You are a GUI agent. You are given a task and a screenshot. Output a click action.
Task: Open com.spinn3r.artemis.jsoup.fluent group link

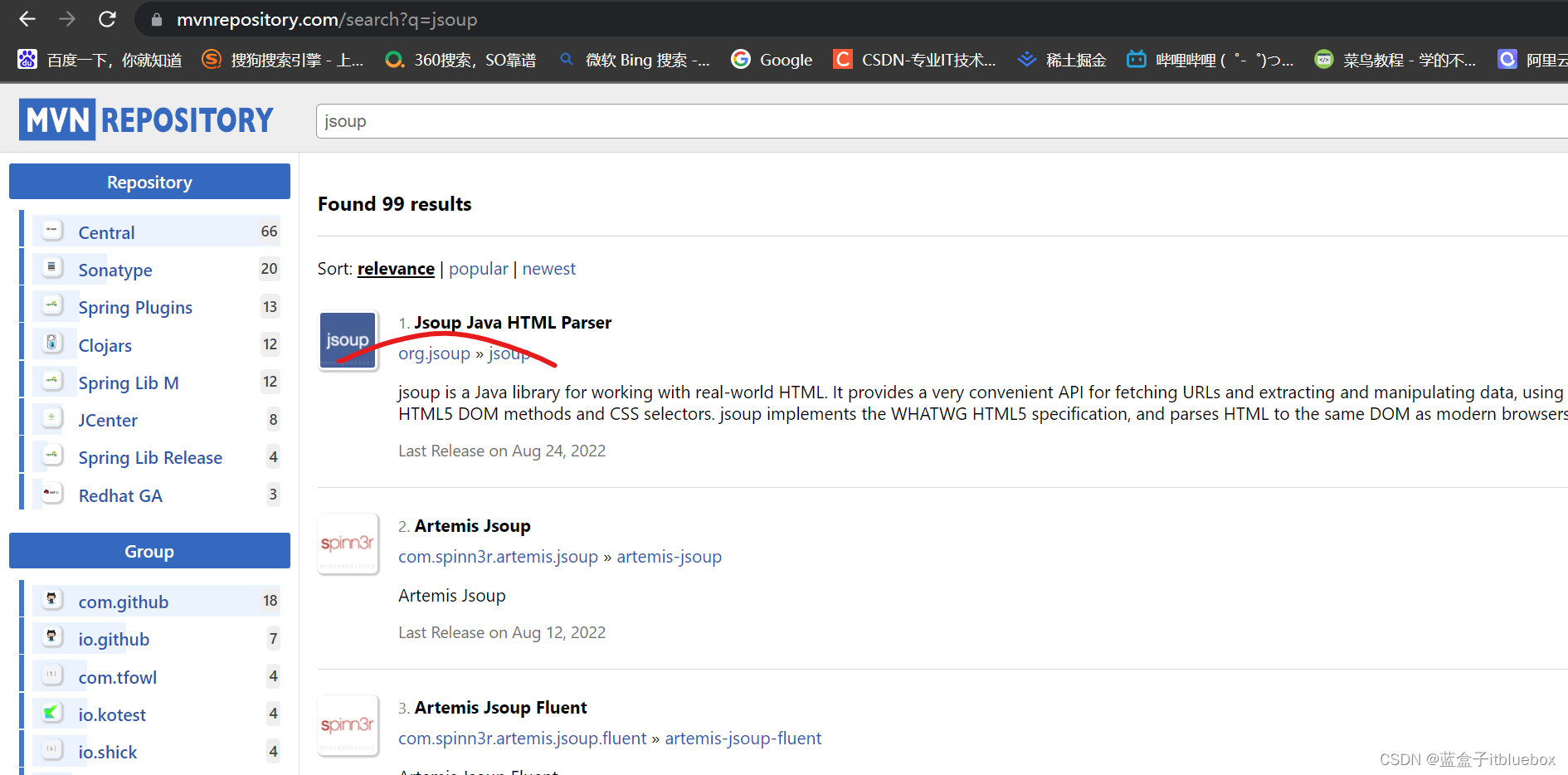(x=522, y=738)
